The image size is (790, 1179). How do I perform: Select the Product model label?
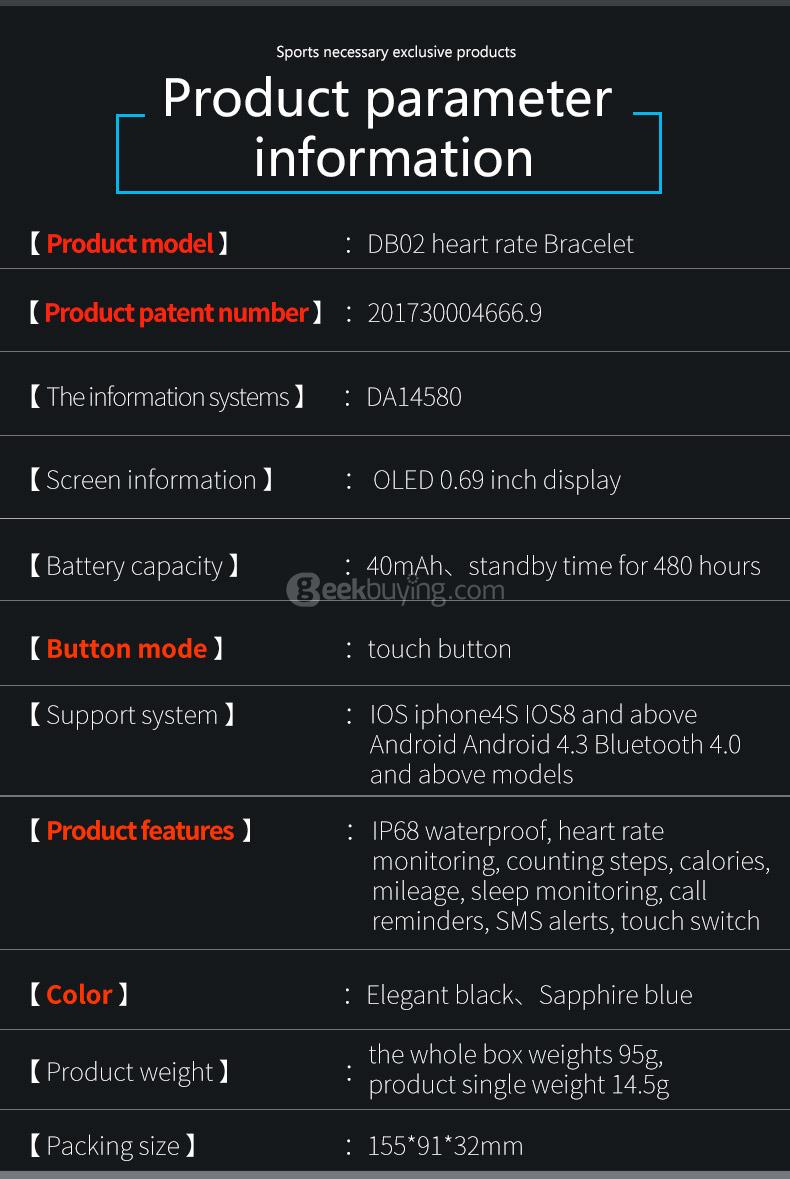click(x=130, y=244)
